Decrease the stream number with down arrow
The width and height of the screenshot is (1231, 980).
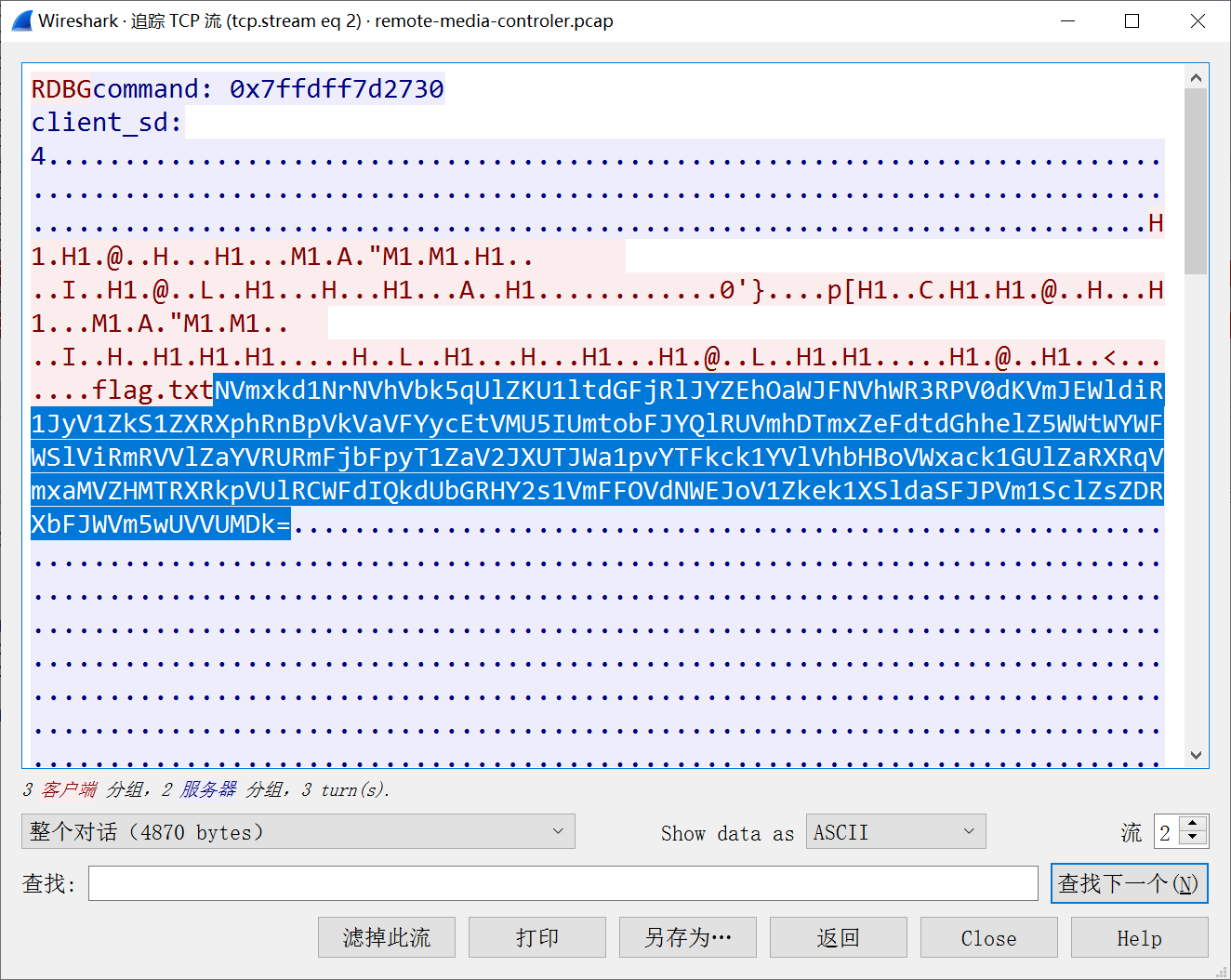1193,839
